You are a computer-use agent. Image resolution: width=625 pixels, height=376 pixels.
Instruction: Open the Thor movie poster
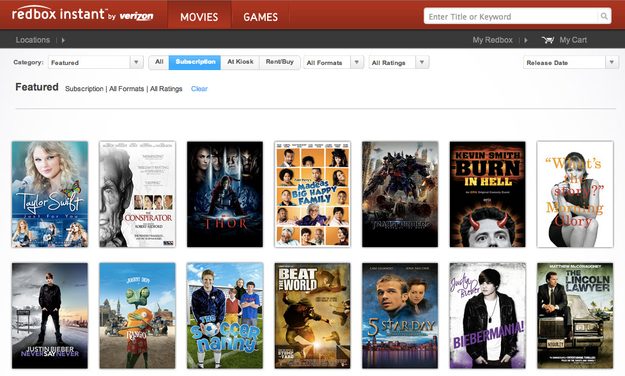pyautogui.click(x=225, y=194)
